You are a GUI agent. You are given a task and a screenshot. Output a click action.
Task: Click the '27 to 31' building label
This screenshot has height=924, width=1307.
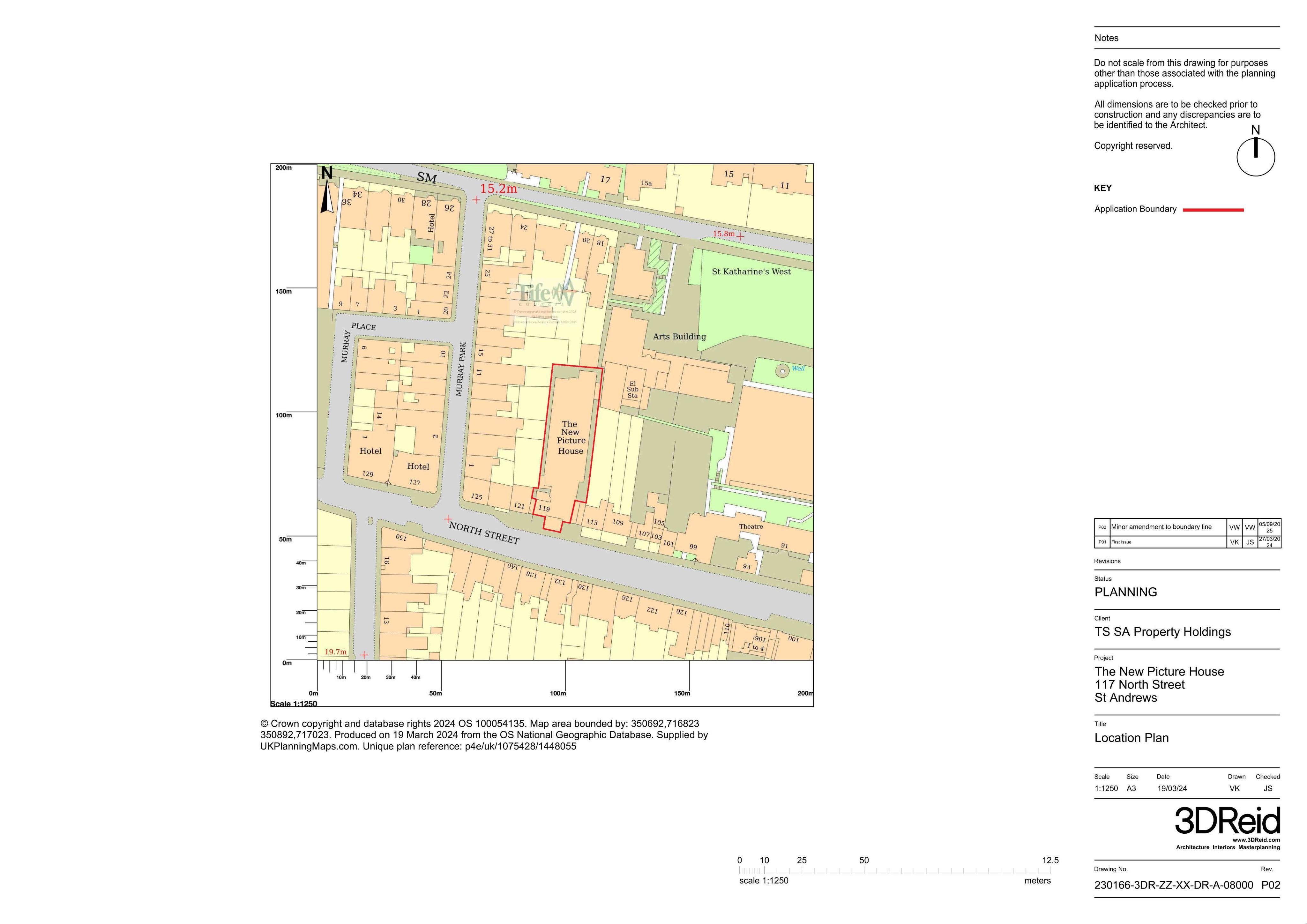tap(490, 239)
